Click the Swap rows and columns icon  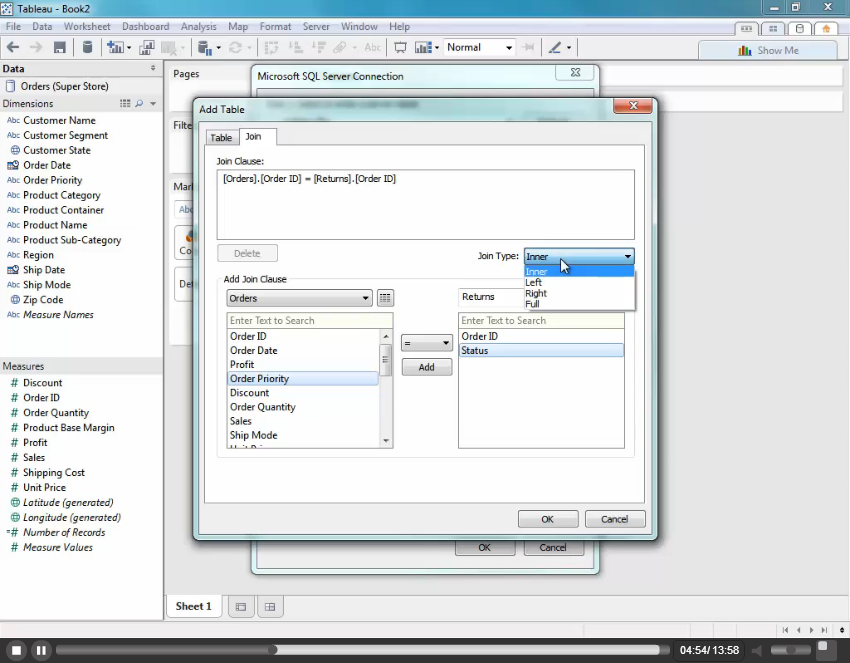[x=271, y=48]
